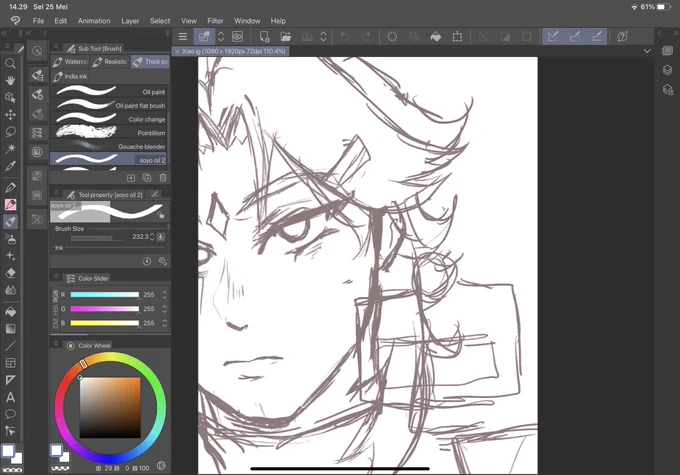680x475 pixels.
Task: Adjust the R value stepper
Action: click(x=164, y=295)
